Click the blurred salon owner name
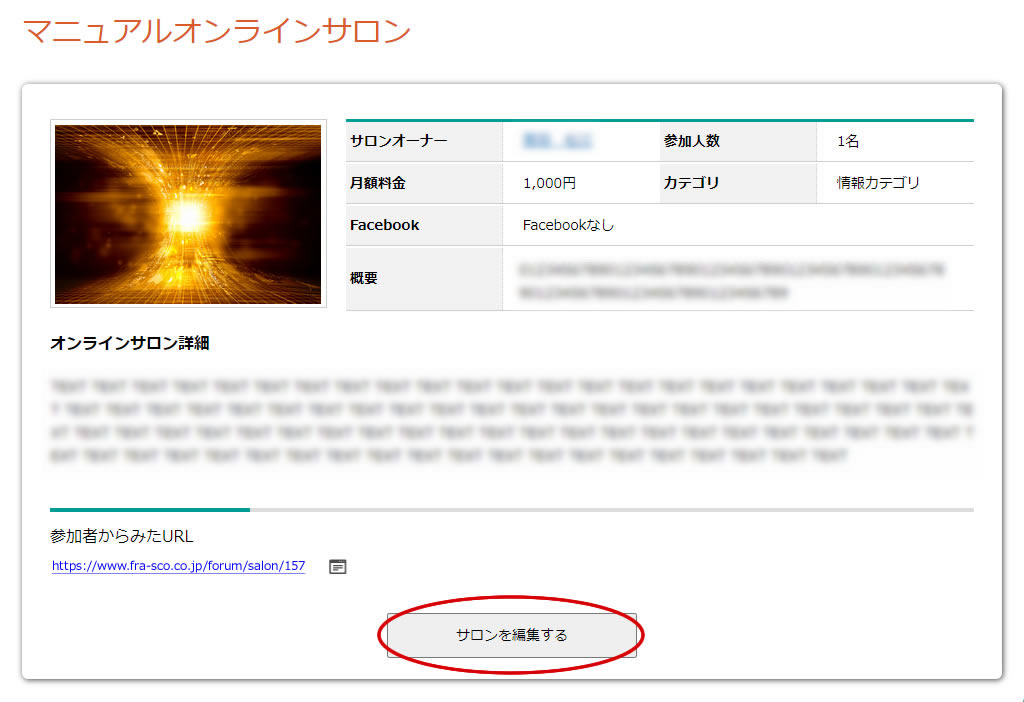 click(557, 141)
